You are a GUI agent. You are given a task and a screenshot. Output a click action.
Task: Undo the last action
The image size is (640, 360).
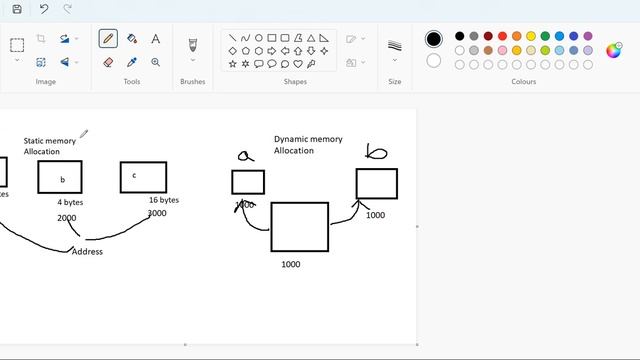click(44, 9)
